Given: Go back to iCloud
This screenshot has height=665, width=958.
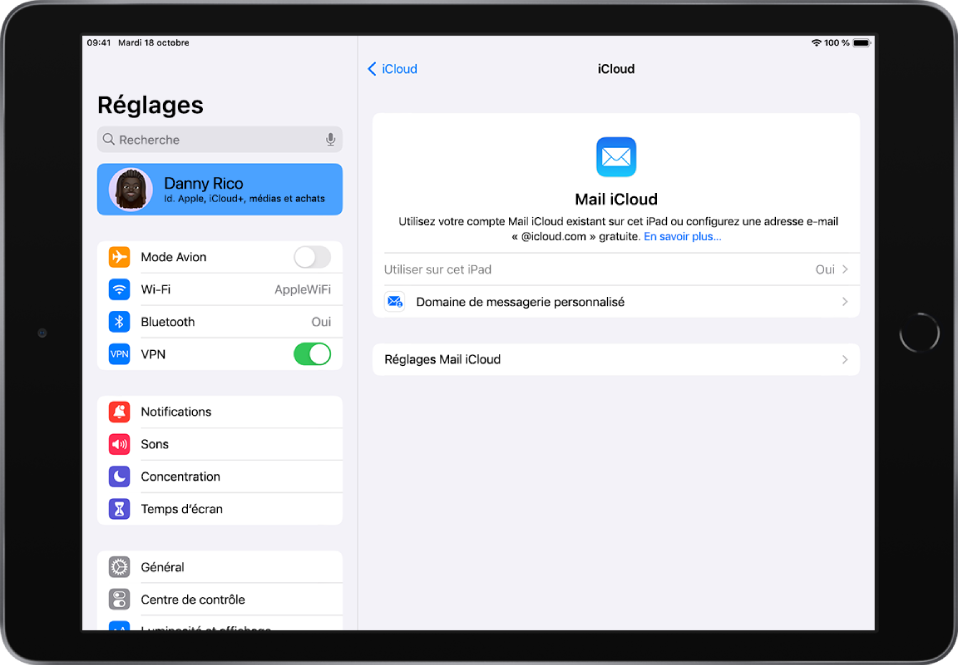Looking at the screenshot, I should point(392,69).
